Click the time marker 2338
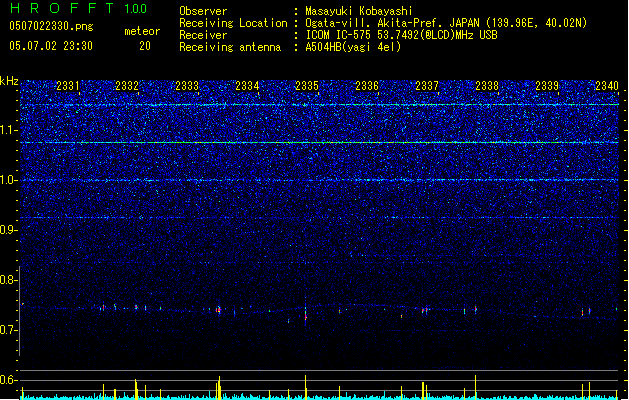This screenshot has width=629, height=400. click(487, 85)
